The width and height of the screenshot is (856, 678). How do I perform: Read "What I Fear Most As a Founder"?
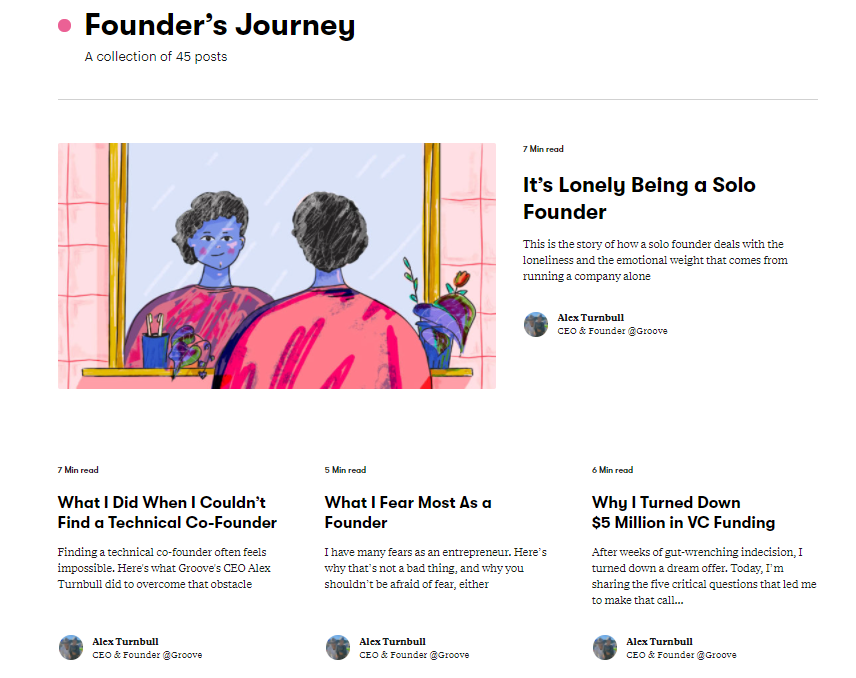pos(407,512)
